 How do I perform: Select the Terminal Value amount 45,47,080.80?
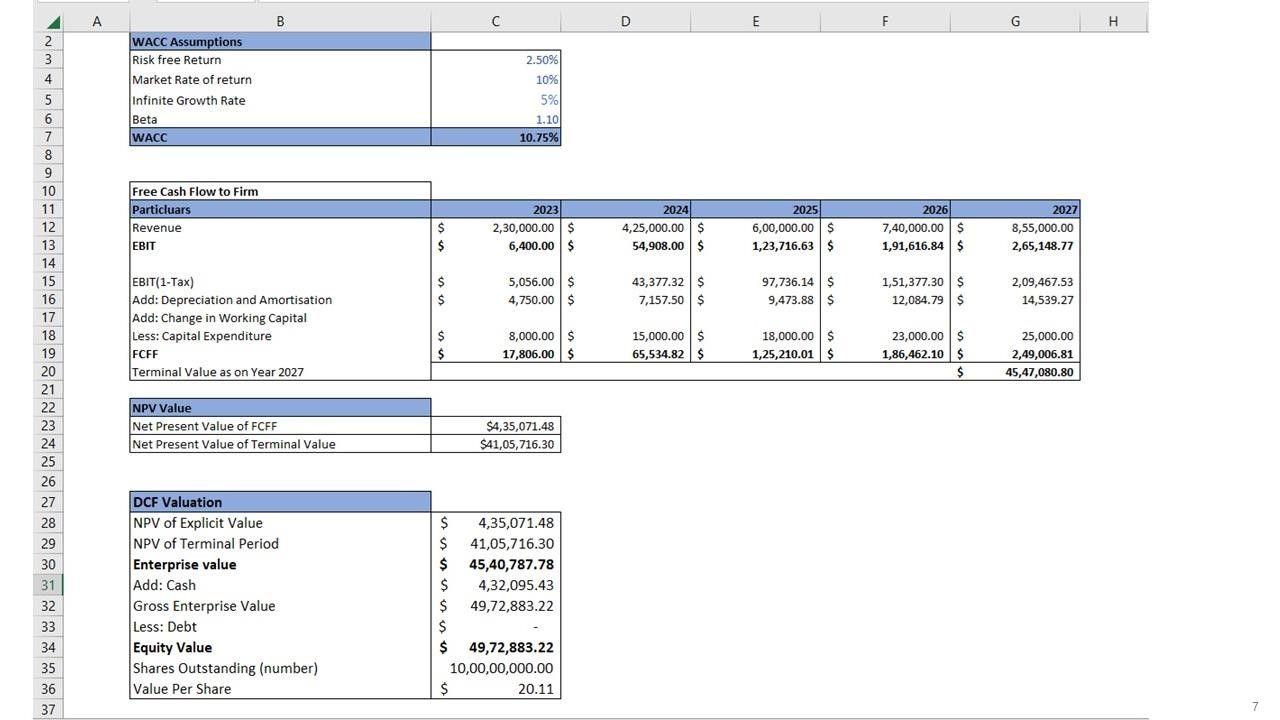pos(1015,372)
